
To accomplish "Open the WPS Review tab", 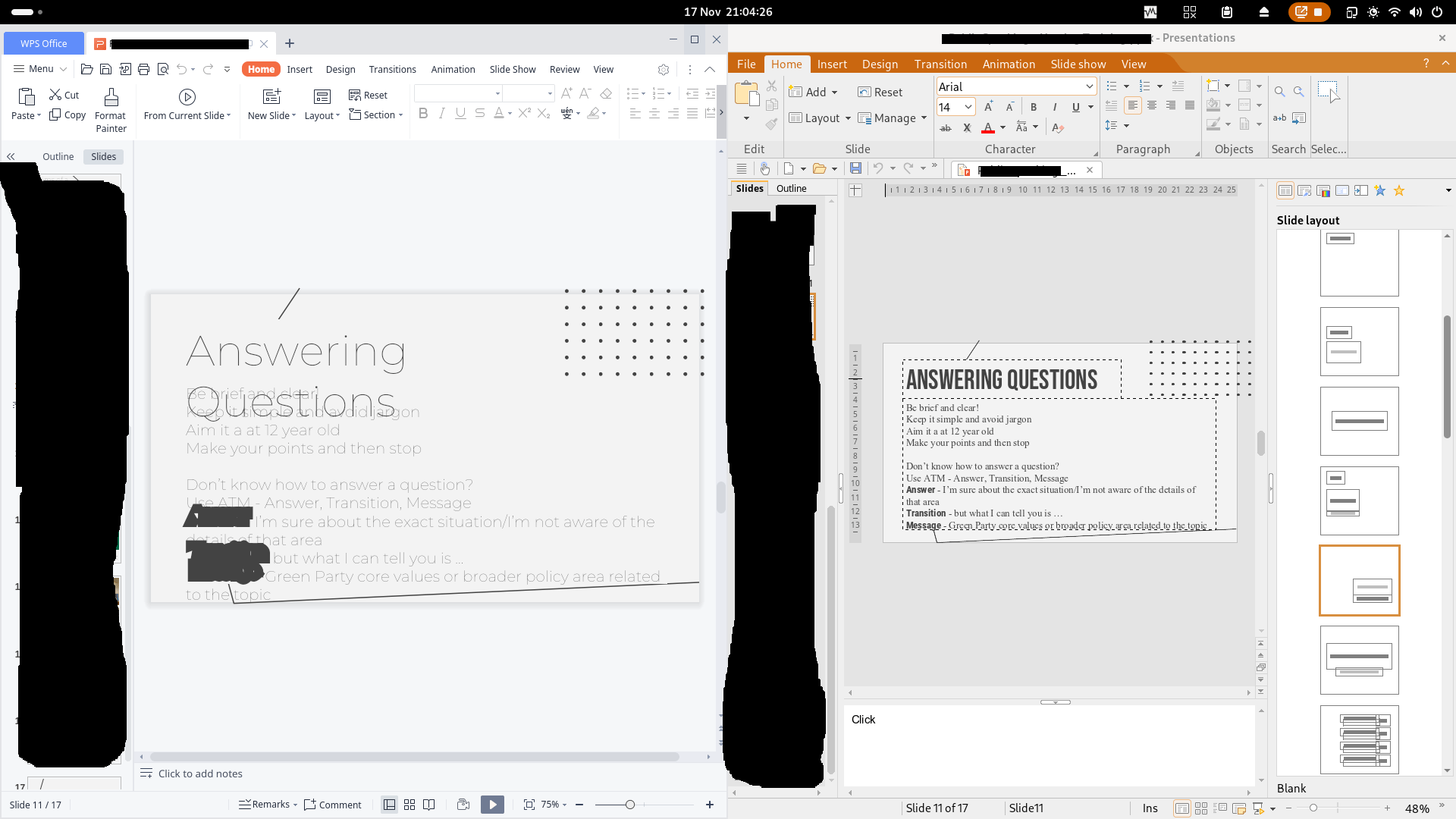I will point(564,69).
